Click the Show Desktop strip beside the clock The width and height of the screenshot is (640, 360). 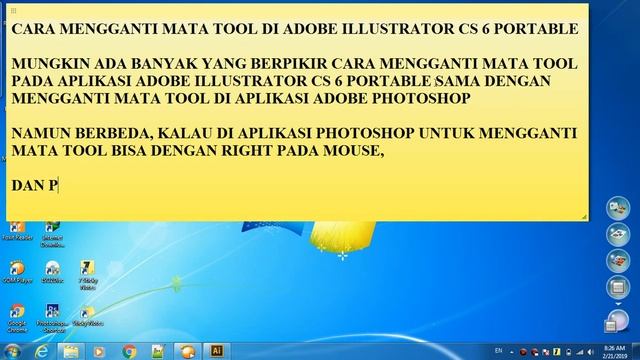pyautogui.click(x=636, y=352)
